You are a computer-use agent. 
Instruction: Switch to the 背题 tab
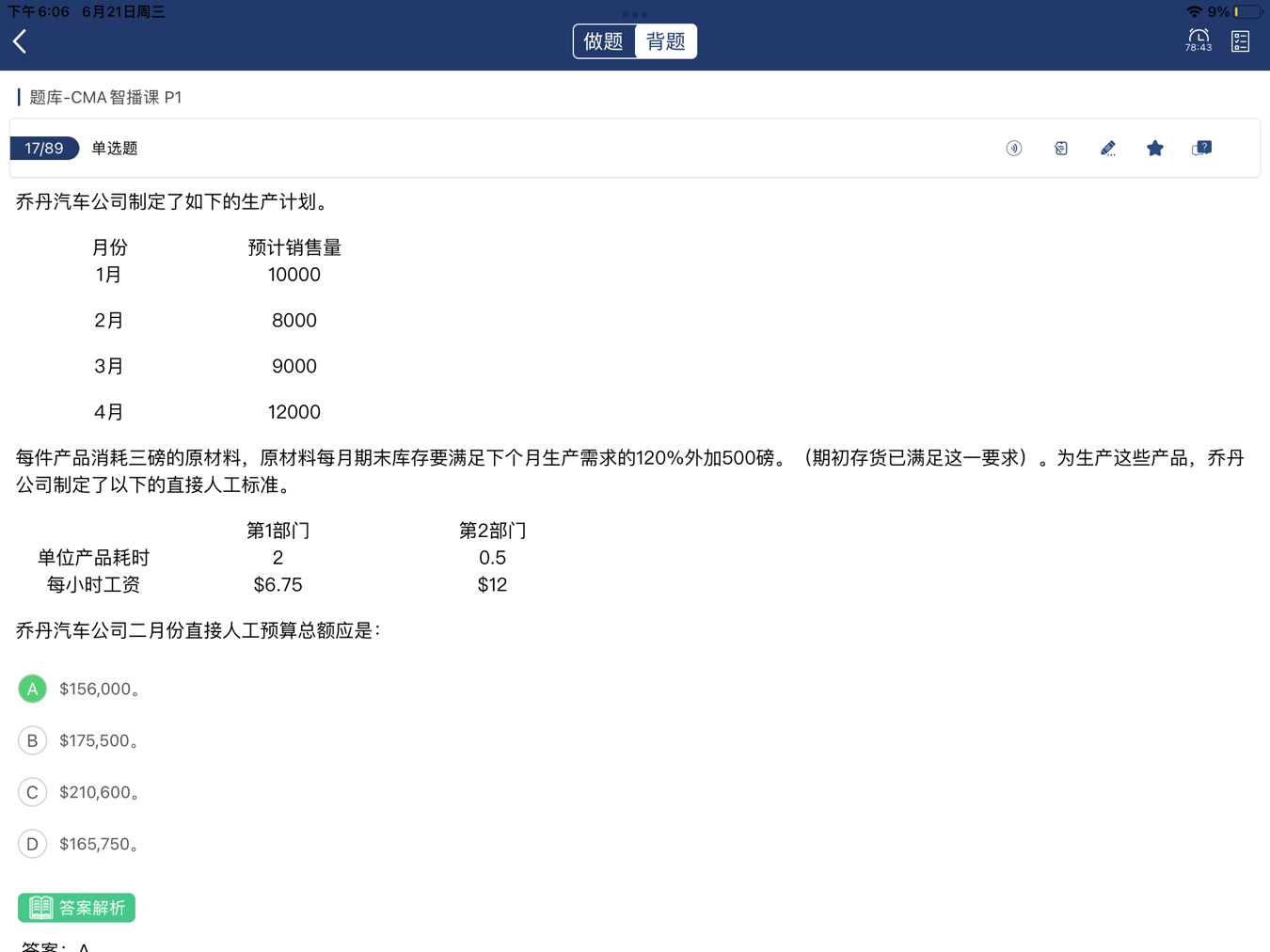point(666,41)
